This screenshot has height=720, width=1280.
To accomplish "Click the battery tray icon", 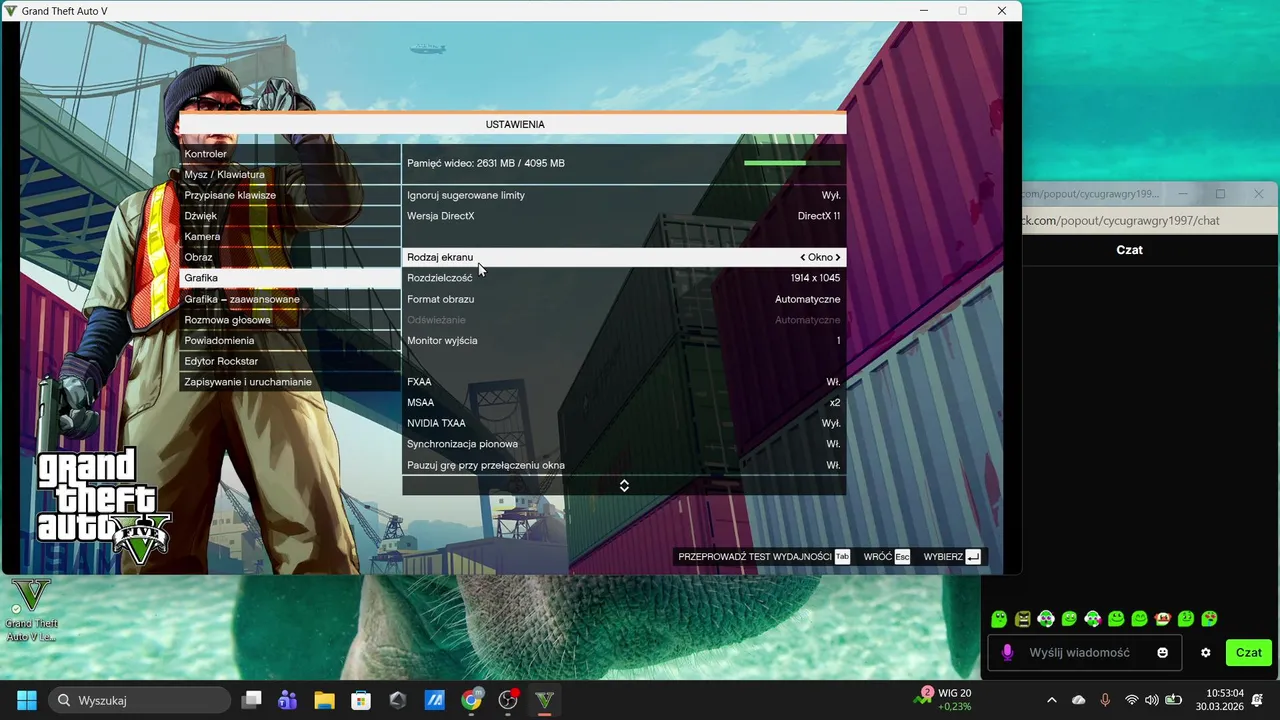I will pyautogui.click(x=1173, y=700).
